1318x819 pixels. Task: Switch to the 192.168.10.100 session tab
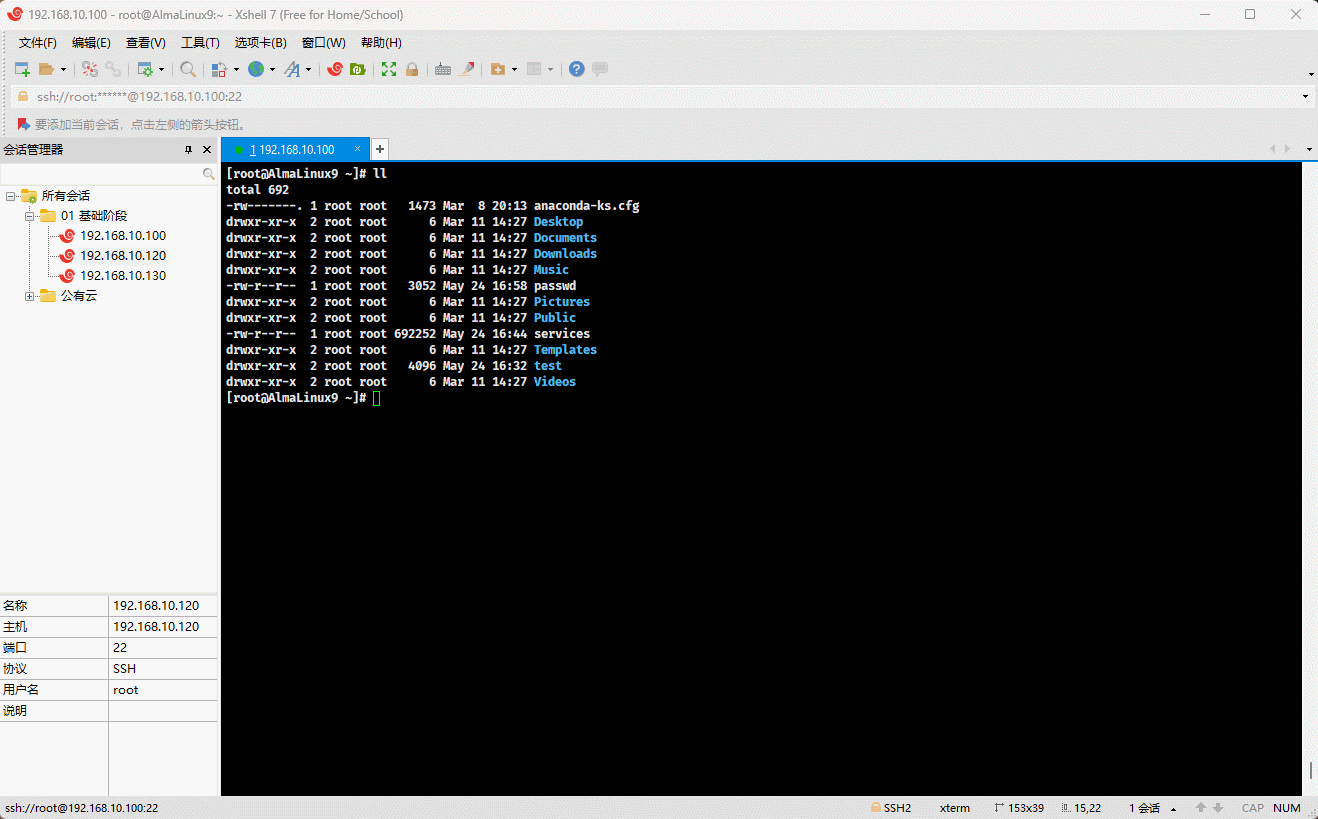click(292, 149)
